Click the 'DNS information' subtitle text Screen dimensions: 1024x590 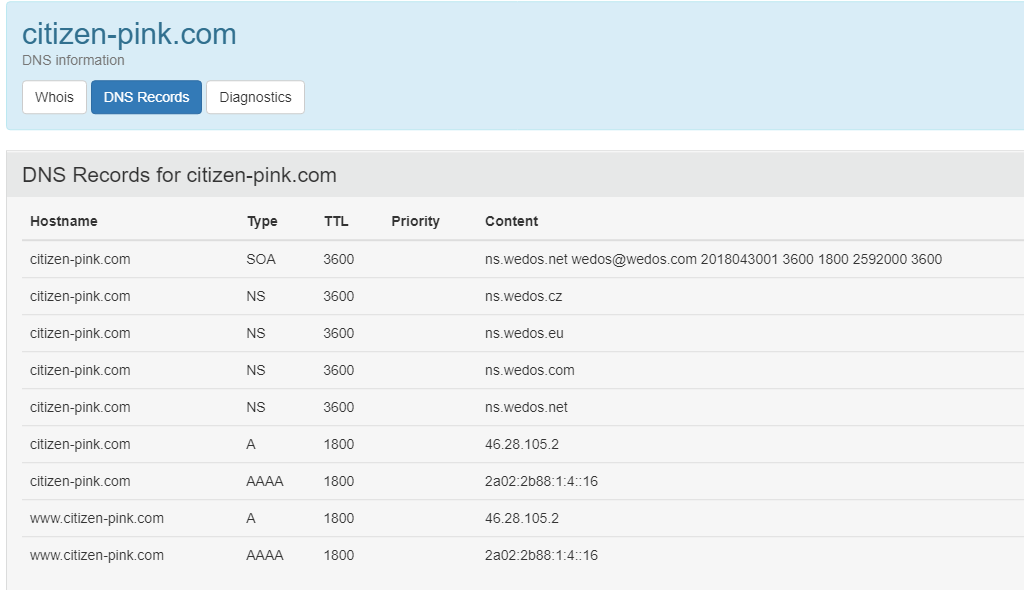point(73,60)
